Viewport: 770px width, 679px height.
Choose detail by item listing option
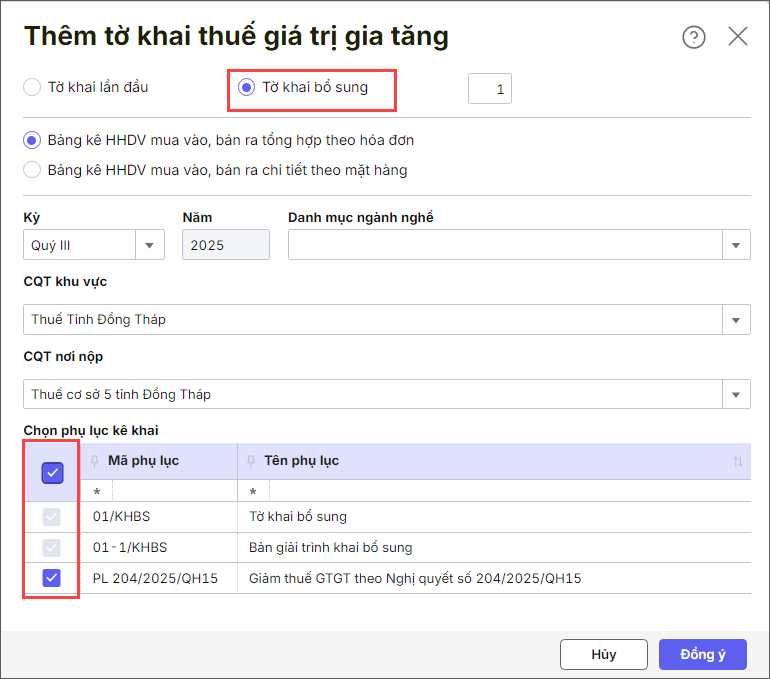[x=33, y=170]
